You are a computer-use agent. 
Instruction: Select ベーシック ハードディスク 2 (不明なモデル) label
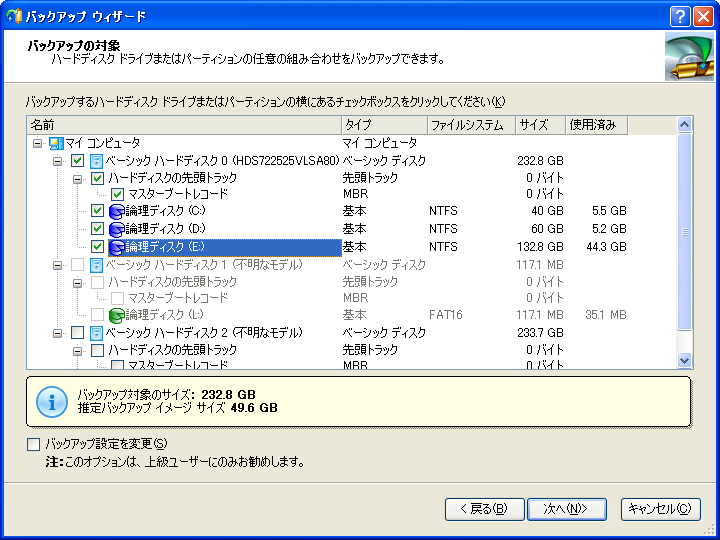[x=204, y=332]
